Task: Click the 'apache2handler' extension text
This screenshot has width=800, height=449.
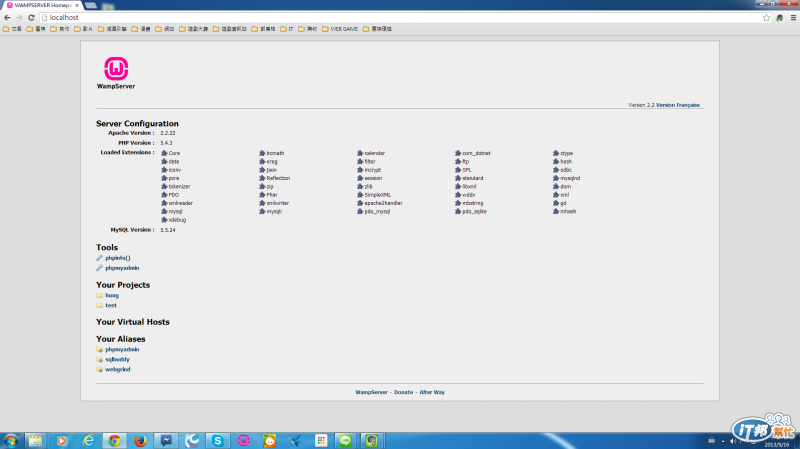Action: point(383,203)
